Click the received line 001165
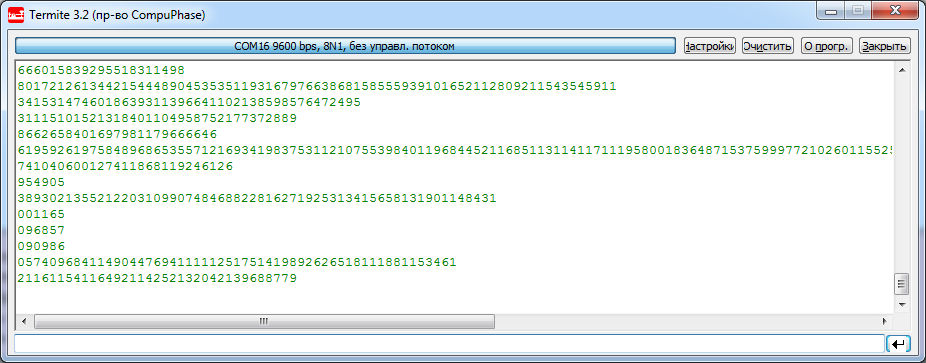The width and height of the screenshot is (926, 363). [x=41, y=214]
